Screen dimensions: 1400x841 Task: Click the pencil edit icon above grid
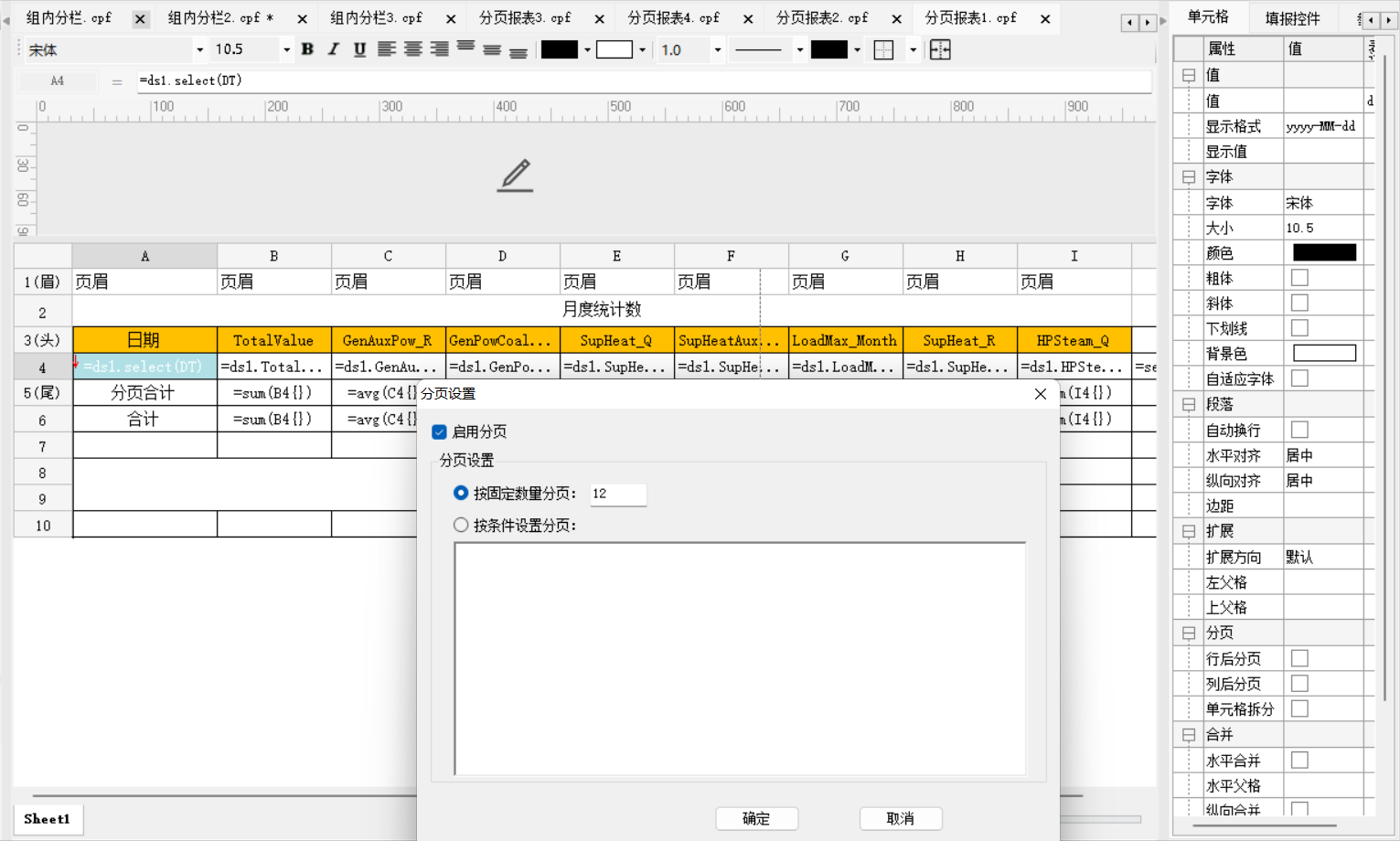pos(515,175)
